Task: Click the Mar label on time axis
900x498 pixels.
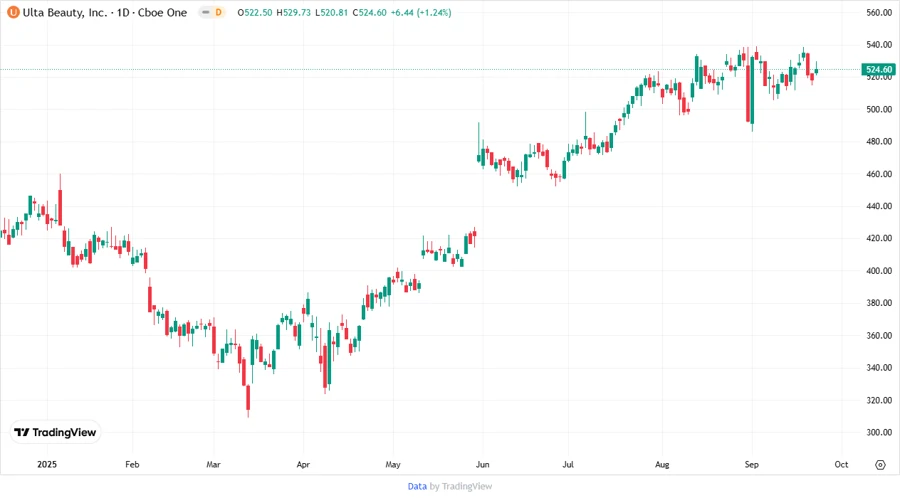Action: (213, 464)
